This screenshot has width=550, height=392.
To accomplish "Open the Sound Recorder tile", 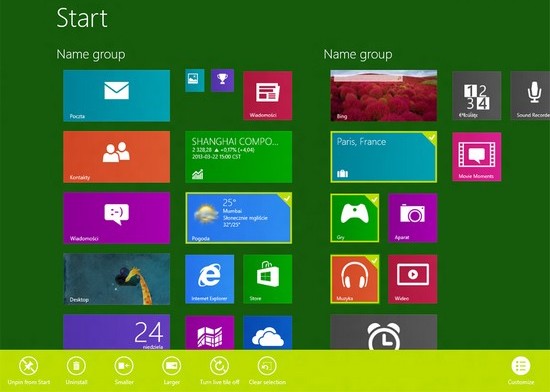I will 530,96.
